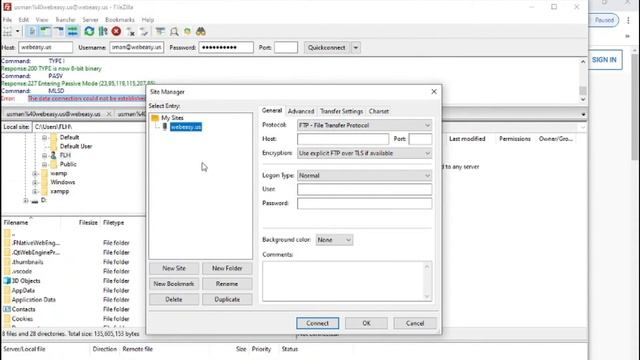This screenshot has height=360, width=640.
Task: Switch to the Transfer Settings tab
Action: (x=341, y=111)
